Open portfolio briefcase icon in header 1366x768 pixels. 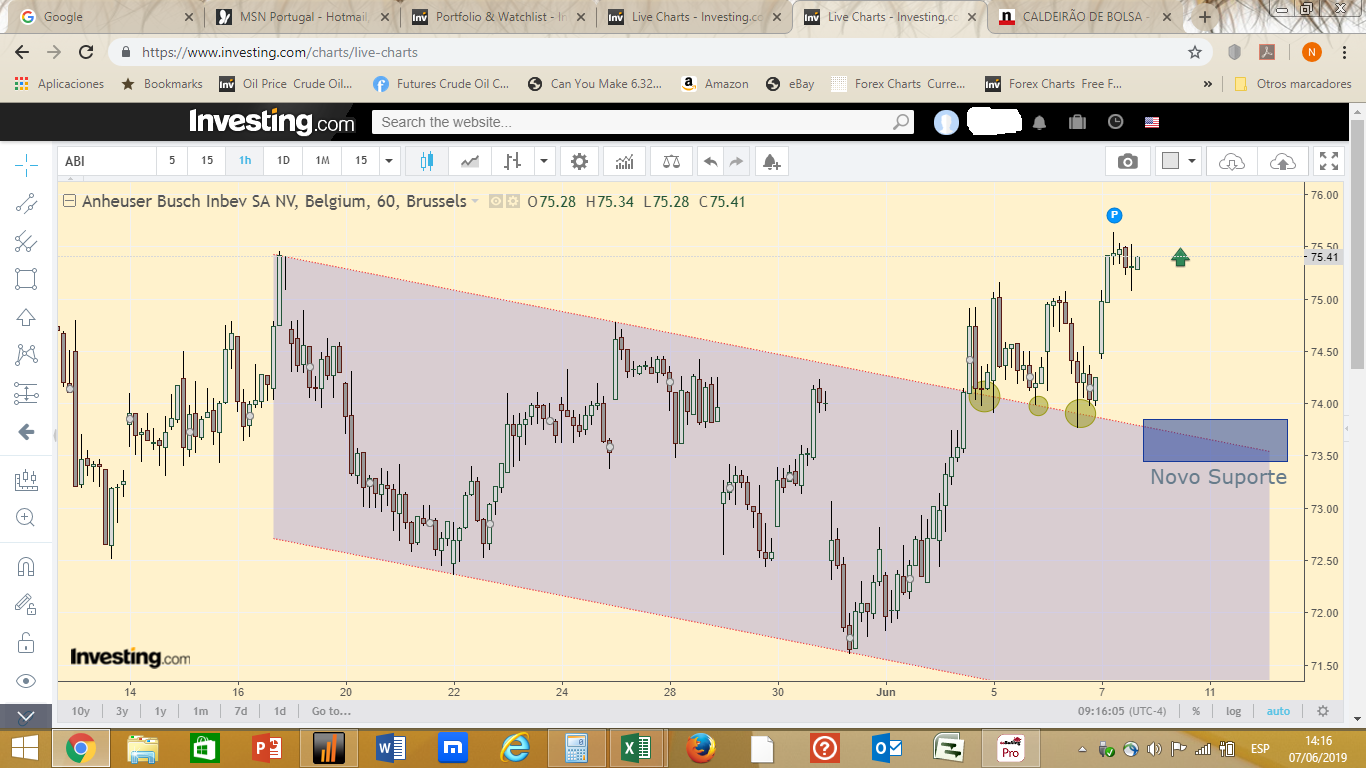point(1077,122)
